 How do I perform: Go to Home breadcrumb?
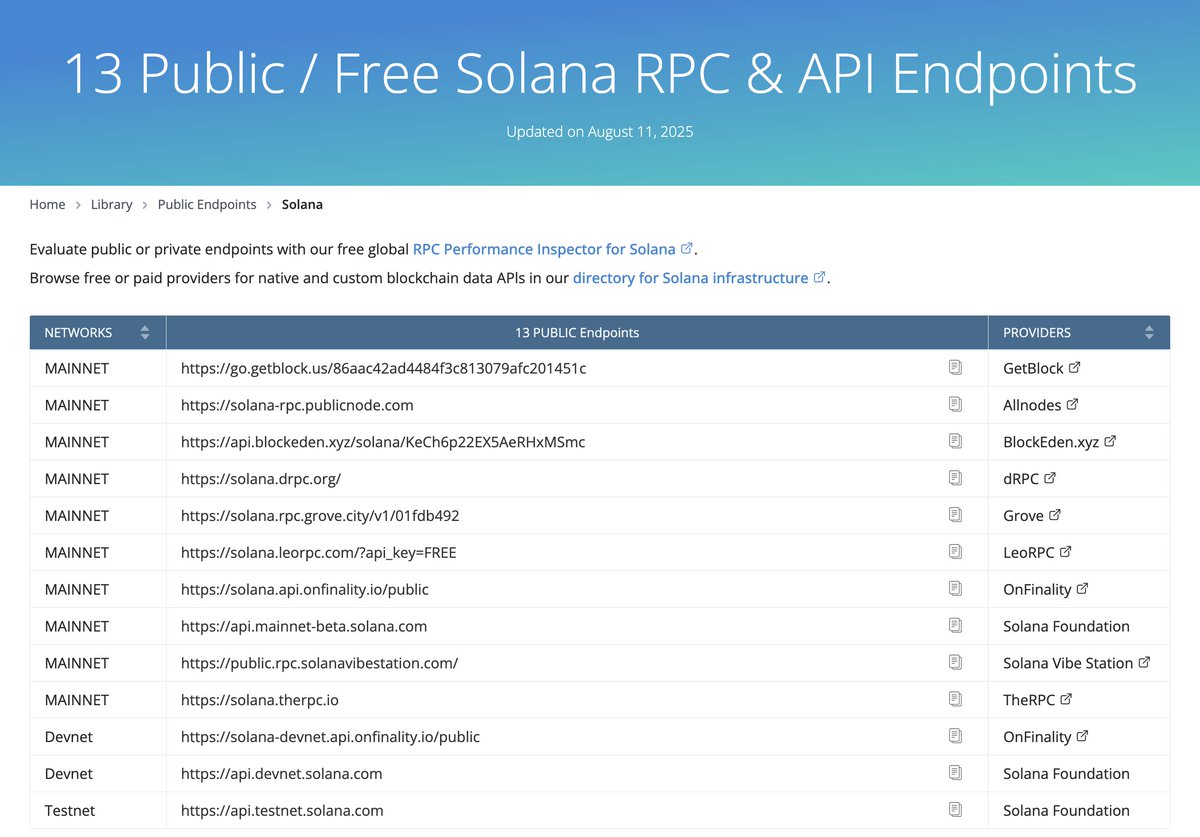(x=47, y=204)
